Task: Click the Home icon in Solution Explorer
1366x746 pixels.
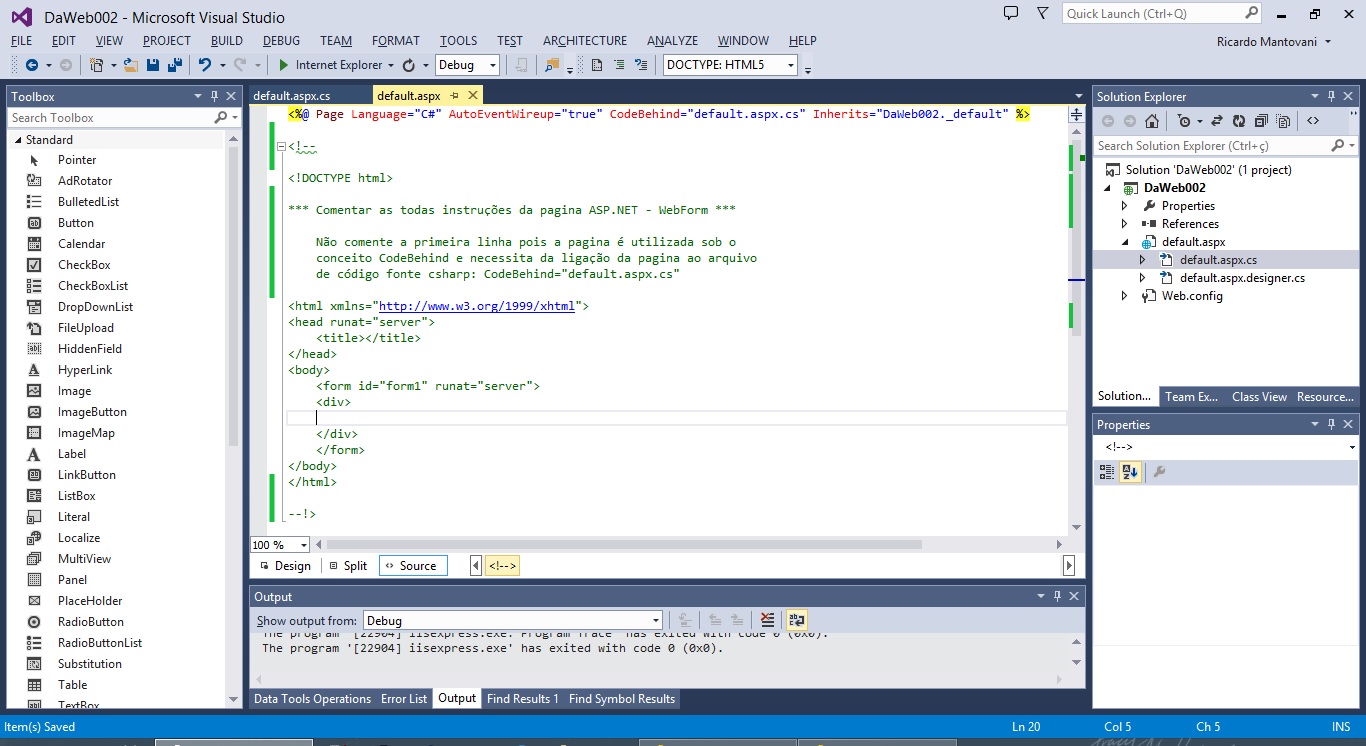Action: pyautogui.click(x=1152, y=121)
